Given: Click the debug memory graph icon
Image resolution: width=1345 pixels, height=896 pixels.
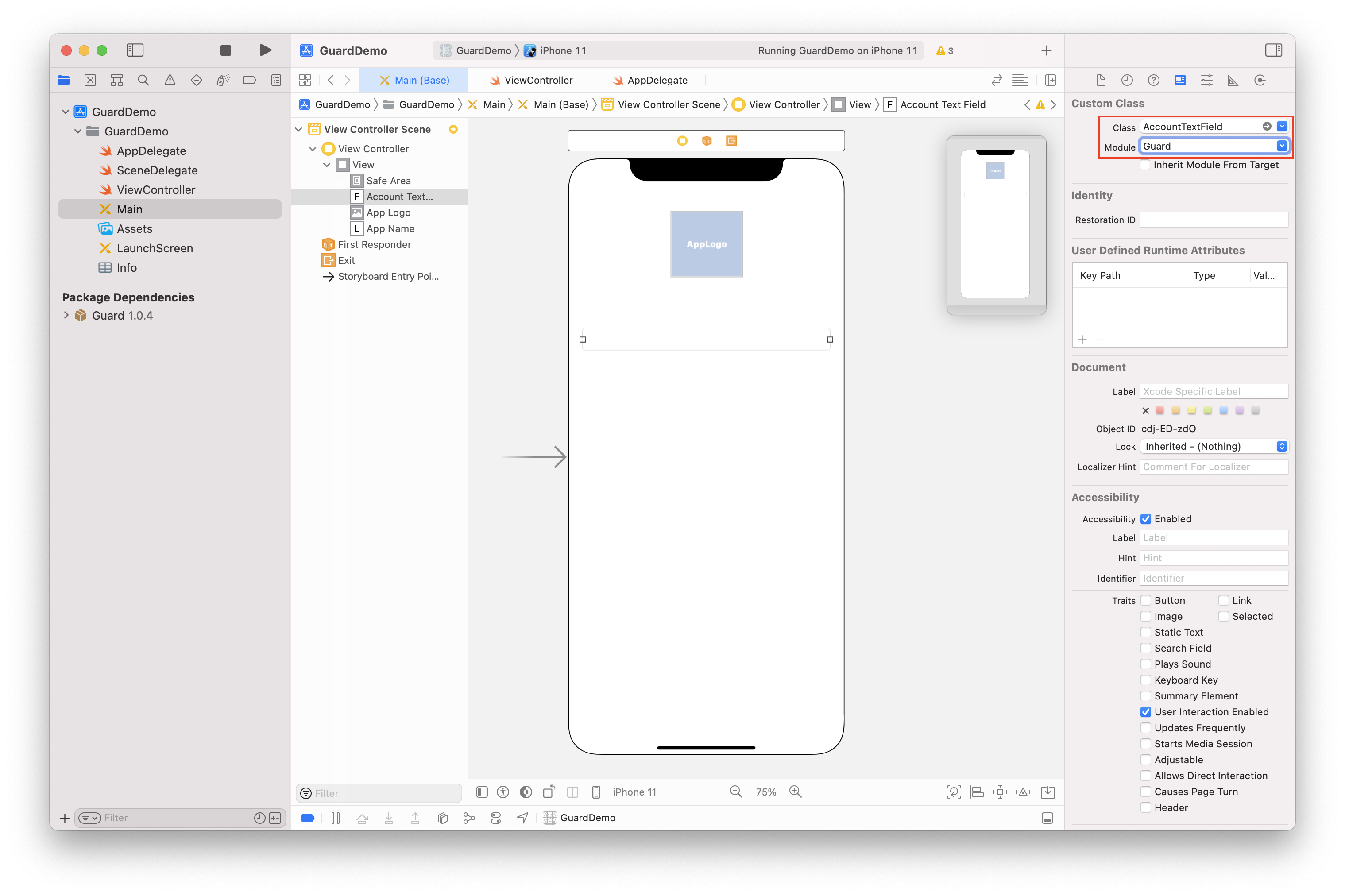Looking at the screenshot, I should tap(469, 818).
